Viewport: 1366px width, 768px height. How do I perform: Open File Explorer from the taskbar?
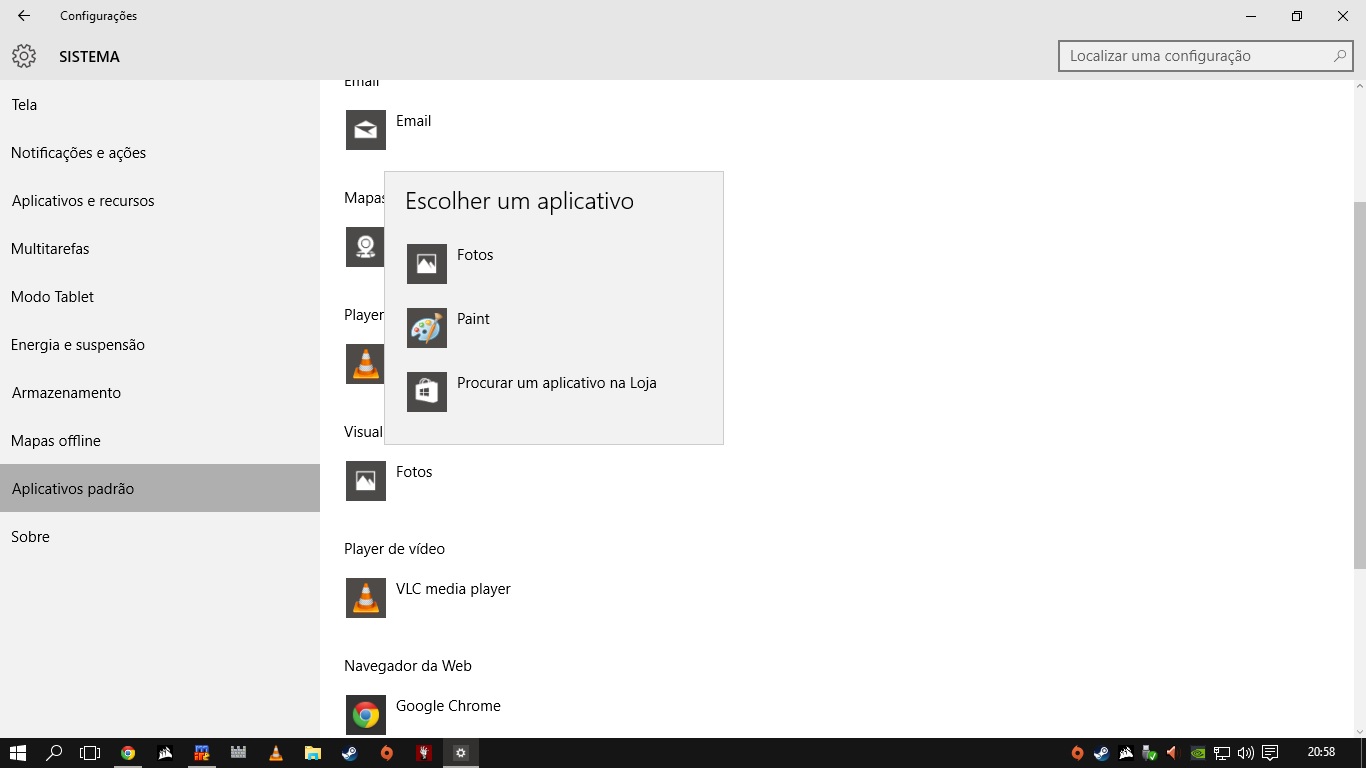[313, 753]
